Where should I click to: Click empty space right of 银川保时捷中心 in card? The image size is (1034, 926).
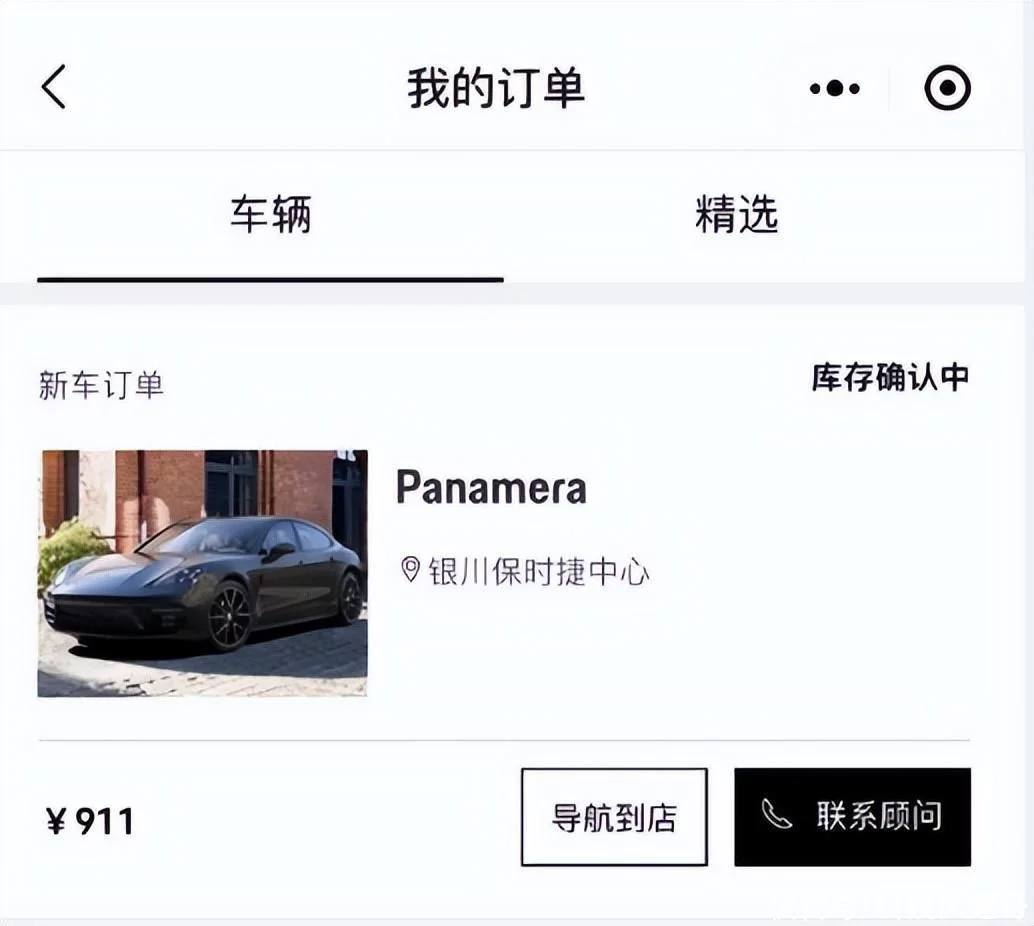coord(811,571)
